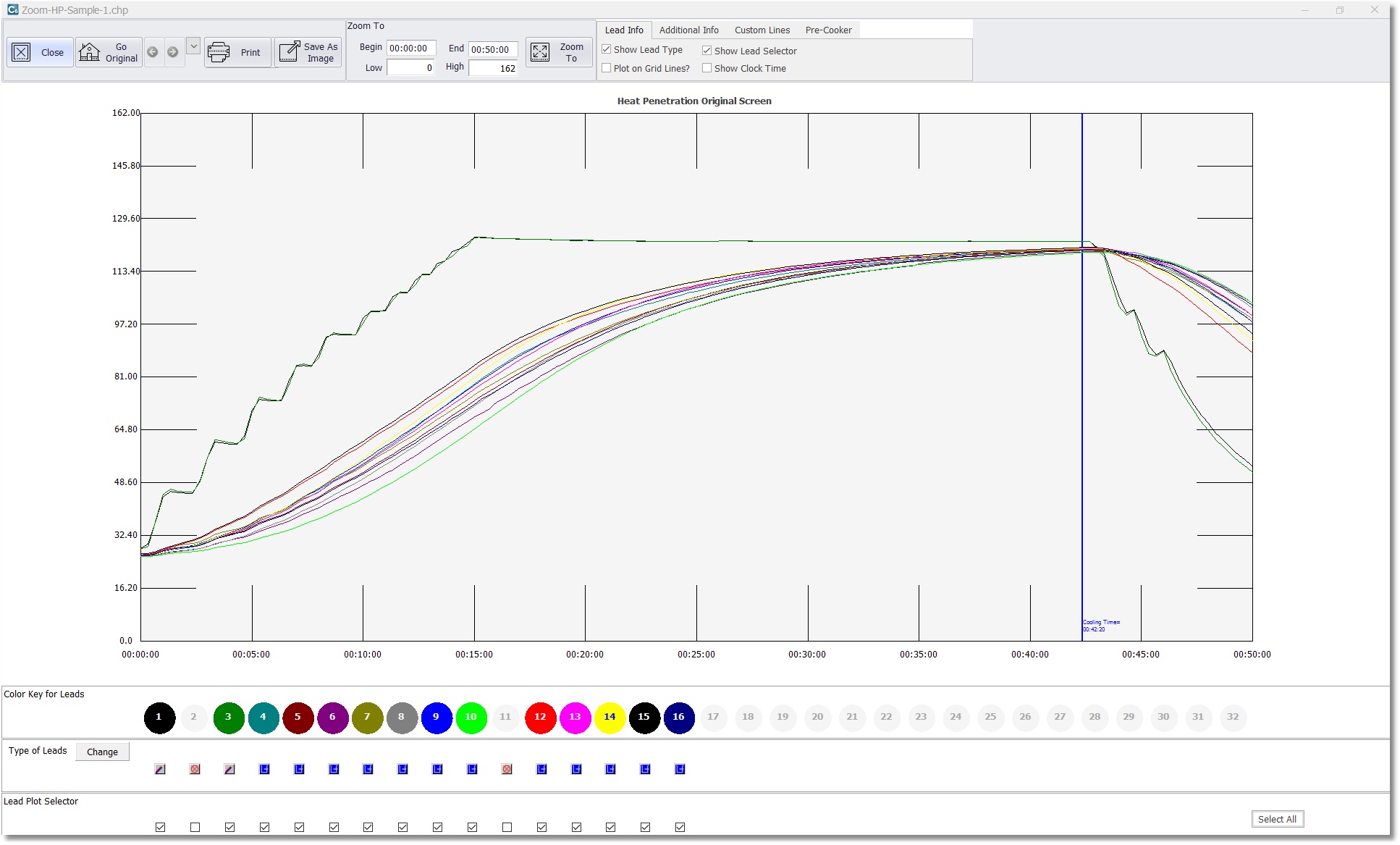Click yellow lead 14 color circle
The width and height of the screenshot is (1400, 845).
[610, 718]
